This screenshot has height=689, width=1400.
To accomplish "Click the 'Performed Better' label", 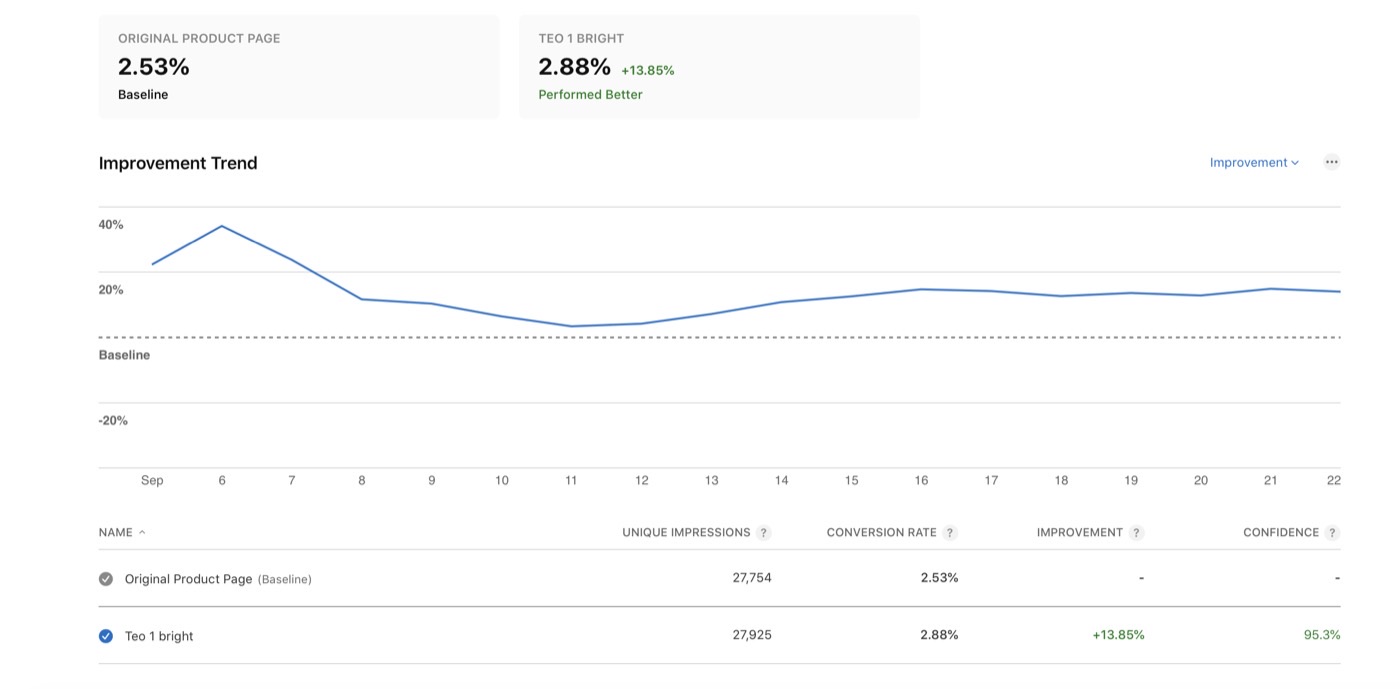I will [590, 95].
